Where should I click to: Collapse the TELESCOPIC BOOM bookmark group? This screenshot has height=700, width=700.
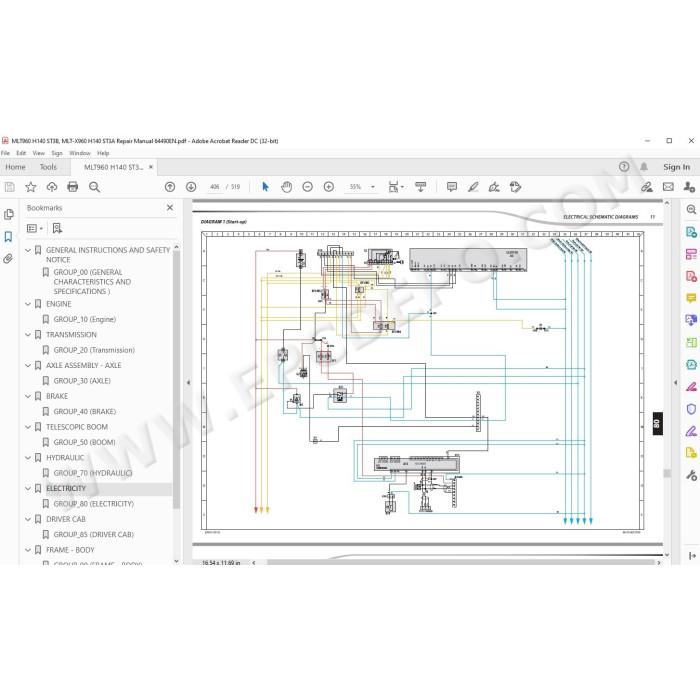click(28, 427)
